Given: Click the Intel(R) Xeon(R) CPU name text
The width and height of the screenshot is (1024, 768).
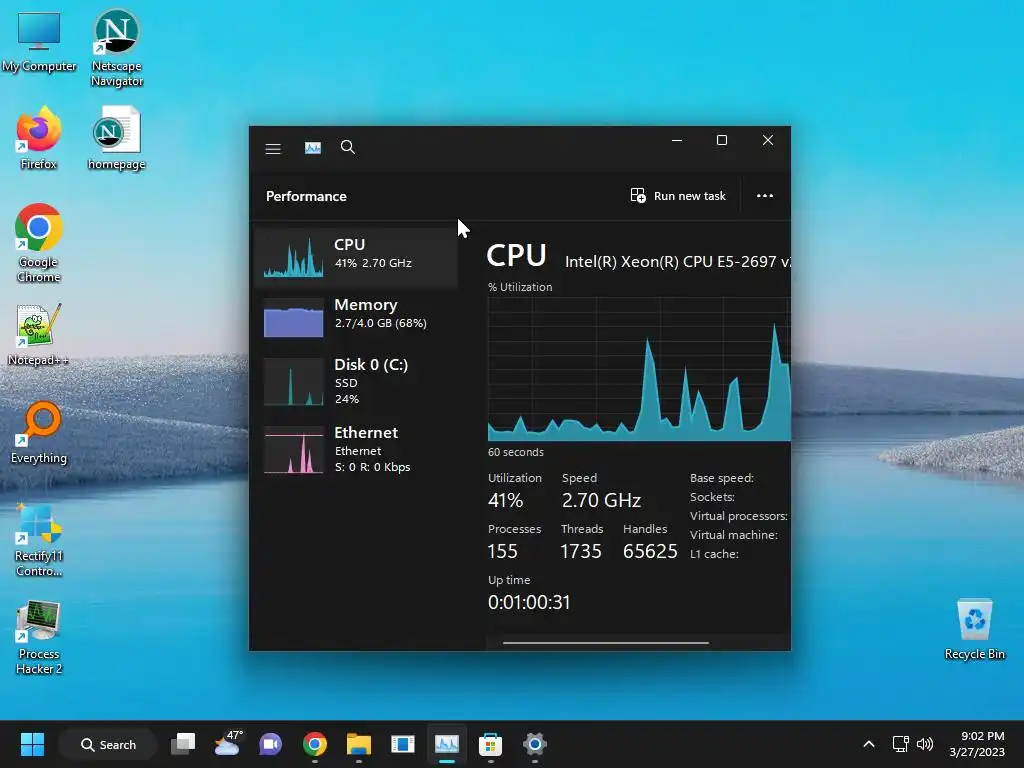Looking at the screenshot, I should (x=677, y=261).
